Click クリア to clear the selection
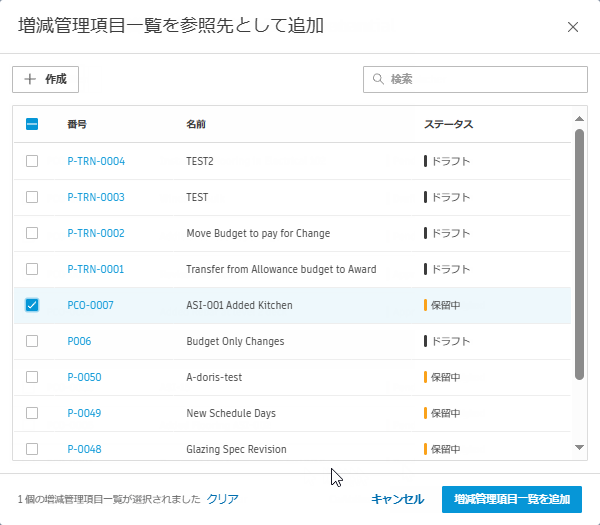The image size is (600, 525). click(222, 499)
